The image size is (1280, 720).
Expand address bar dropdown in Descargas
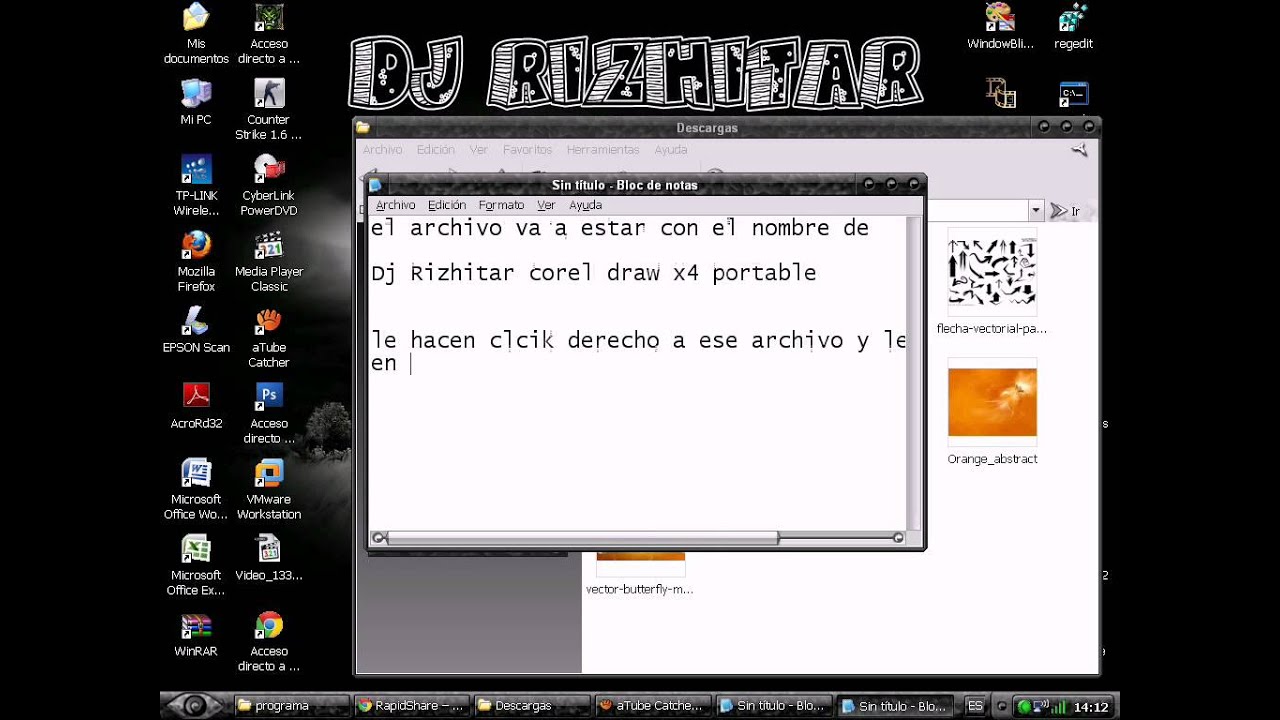(x=1035, y=211)
